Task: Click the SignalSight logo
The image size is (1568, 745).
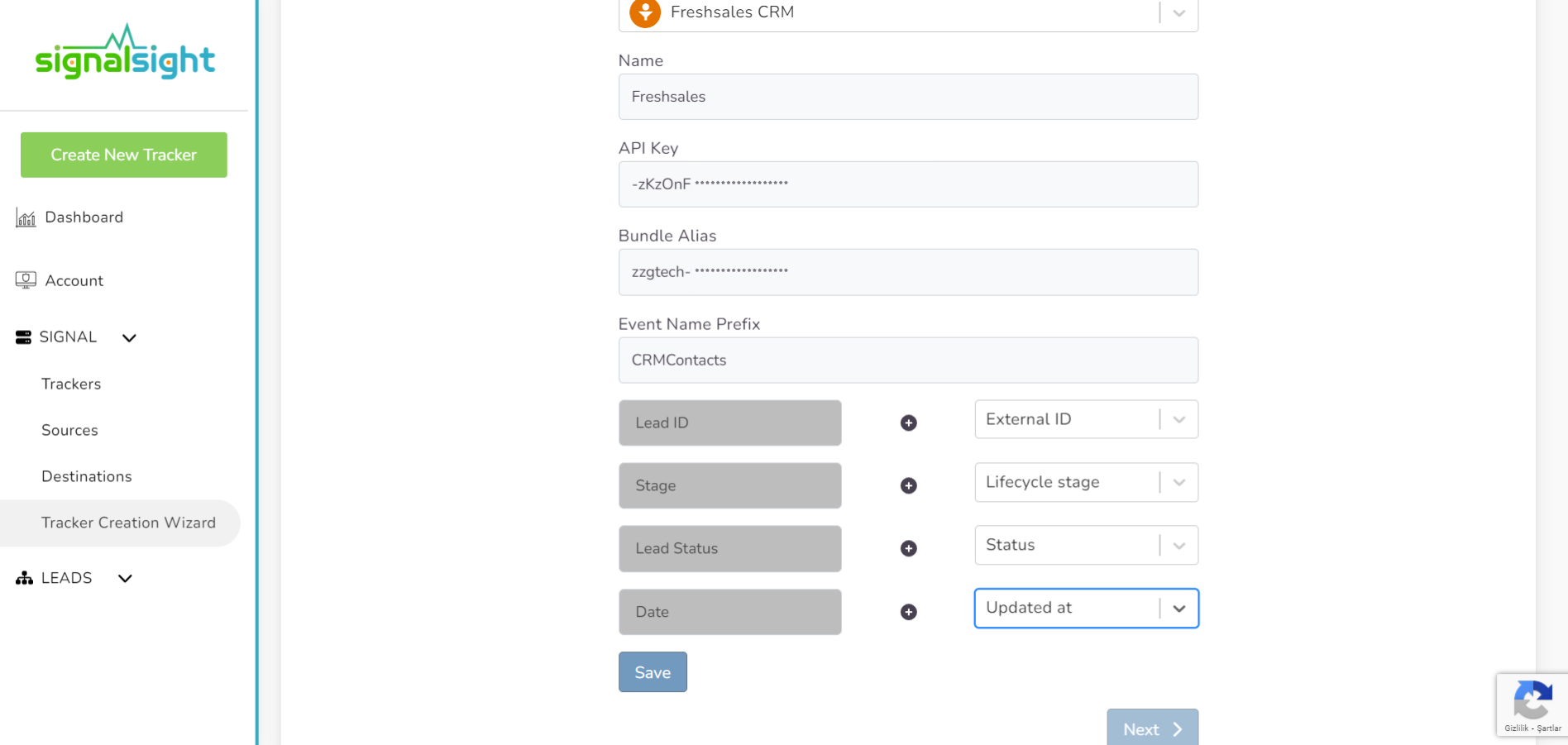Action: 125,52
